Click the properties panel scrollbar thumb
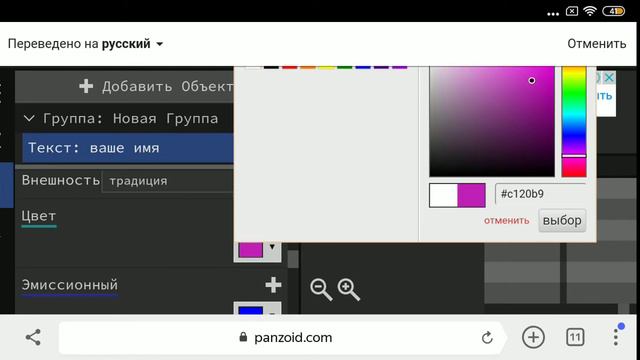Image resolution: width=640 pixels, height=360 pixels. tap(293, 259)
